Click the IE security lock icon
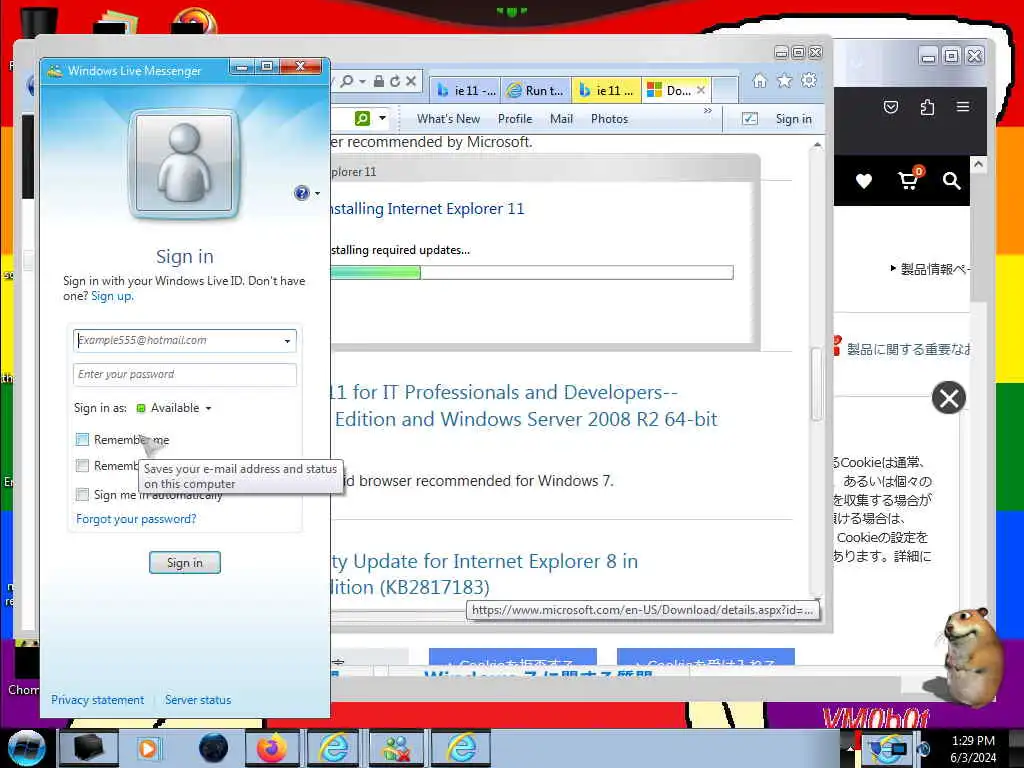 click(x=379, y=81)
